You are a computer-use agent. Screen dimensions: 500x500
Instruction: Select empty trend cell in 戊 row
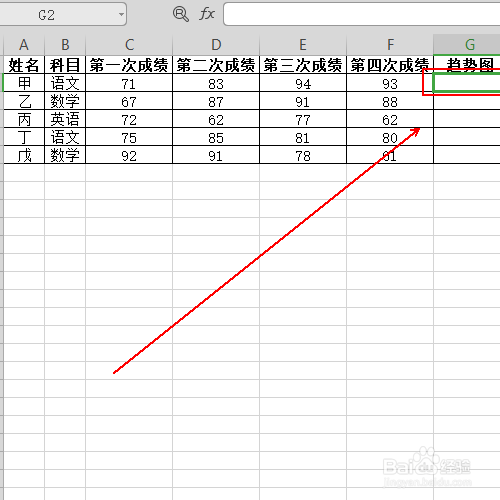coord(467,155)
